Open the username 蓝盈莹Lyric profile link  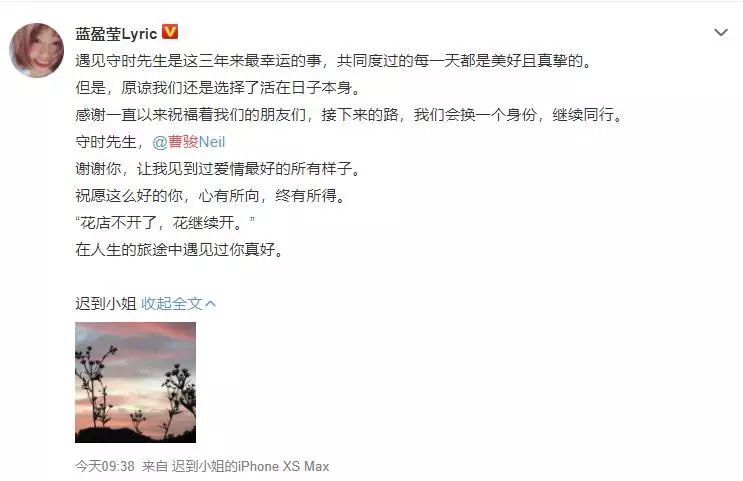[x=116, y=34]
